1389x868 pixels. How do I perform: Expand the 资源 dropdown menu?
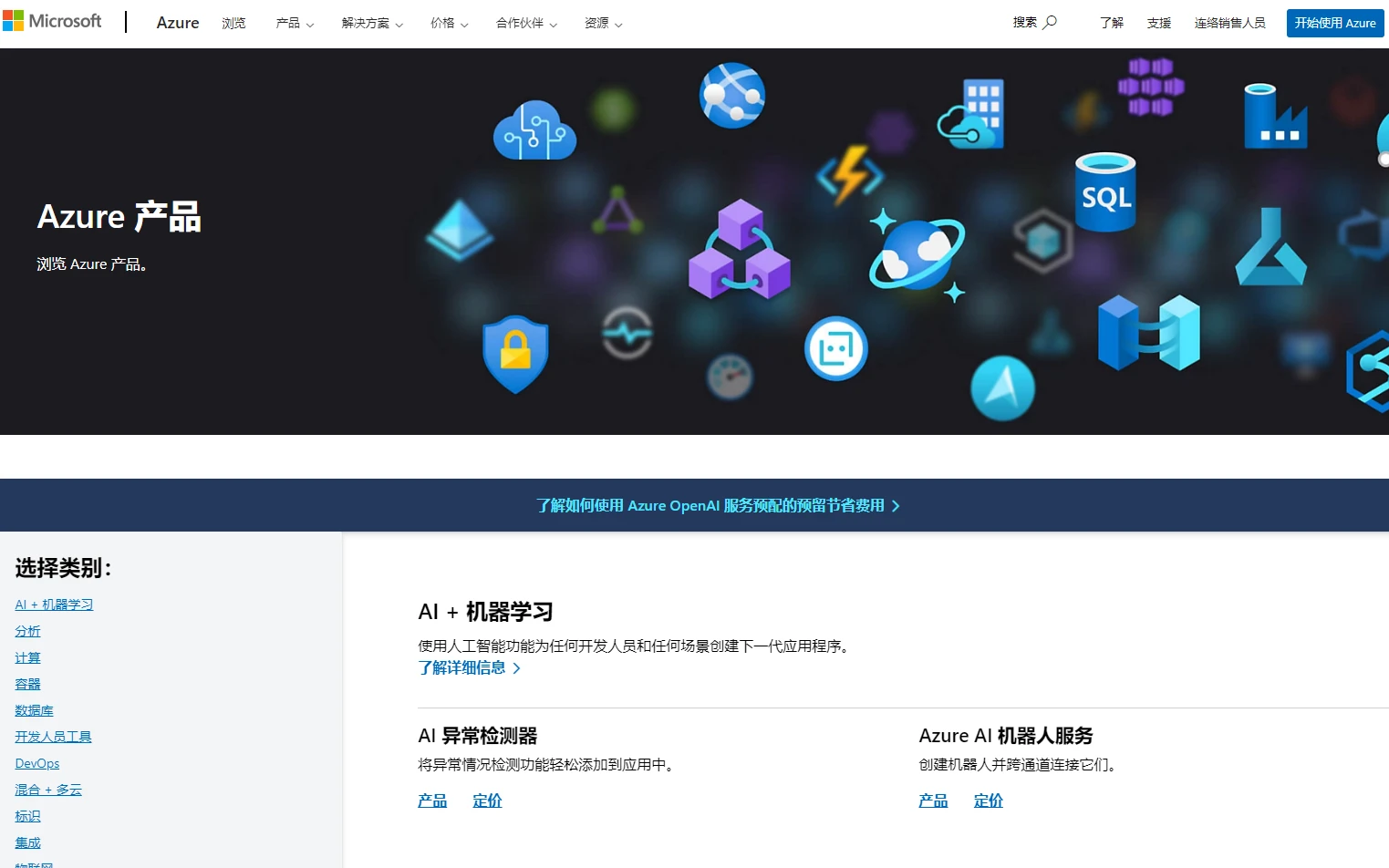pos(603,23)
